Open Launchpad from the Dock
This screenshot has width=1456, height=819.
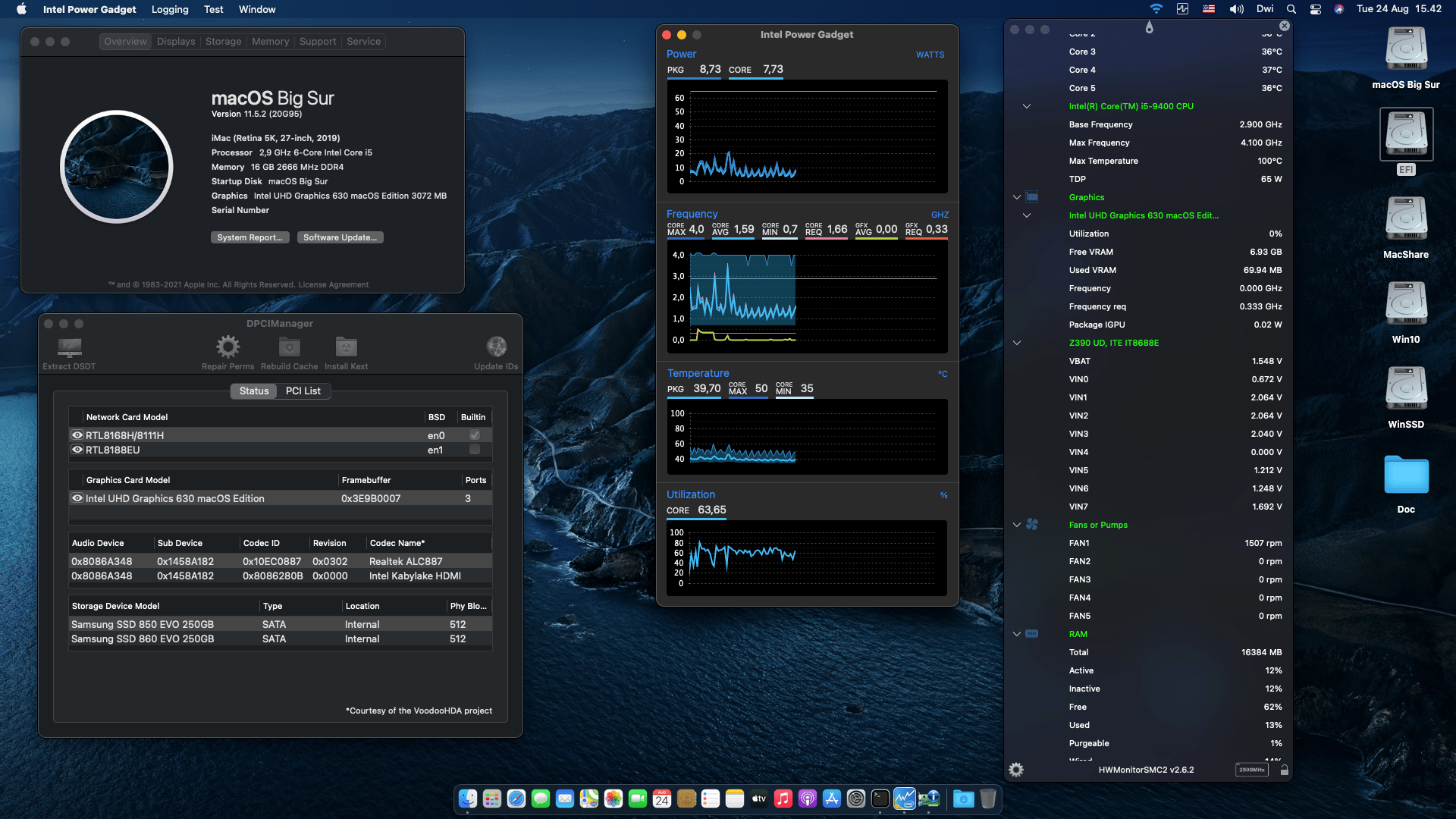492,799
